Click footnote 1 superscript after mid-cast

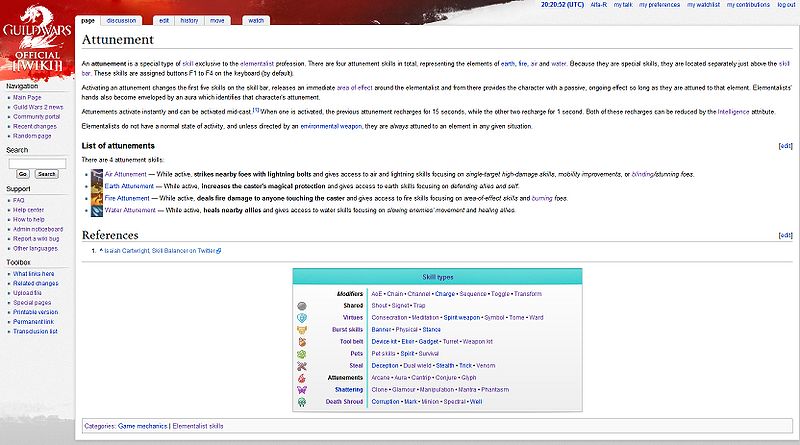tap(256, 110)
